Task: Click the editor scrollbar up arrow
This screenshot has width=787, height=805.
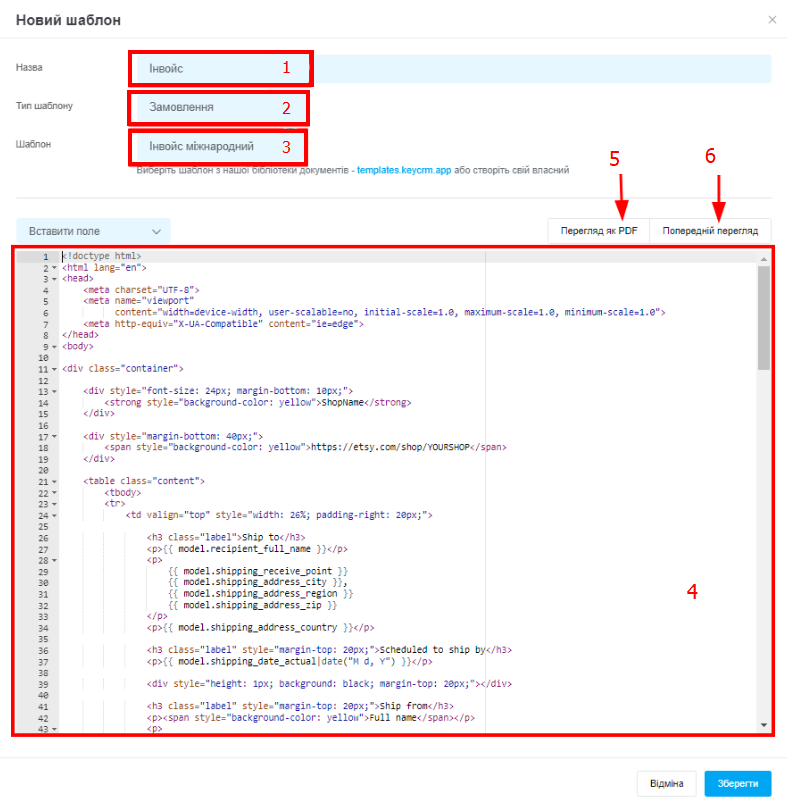Action: (x=764, y=259)
